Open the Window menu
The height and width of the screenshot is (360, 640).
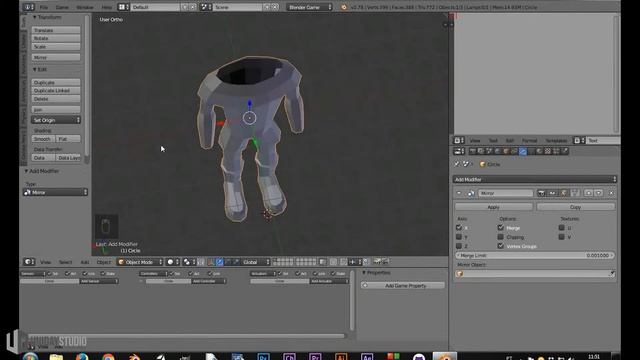[x=85, y=7]
